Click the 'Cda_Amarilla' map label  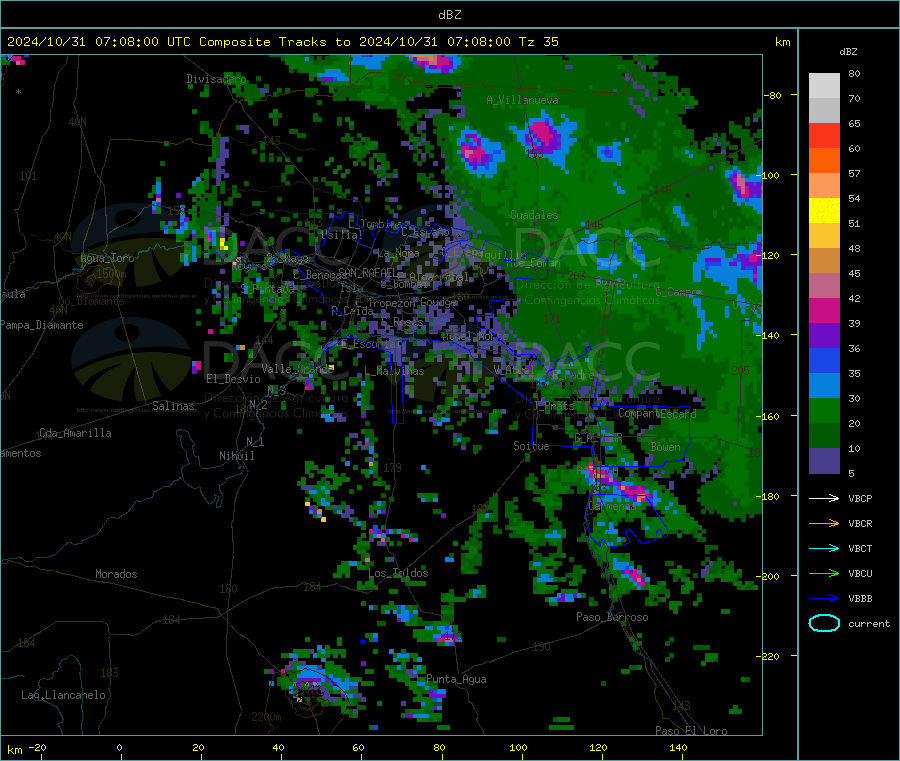(x=75, y=433)
